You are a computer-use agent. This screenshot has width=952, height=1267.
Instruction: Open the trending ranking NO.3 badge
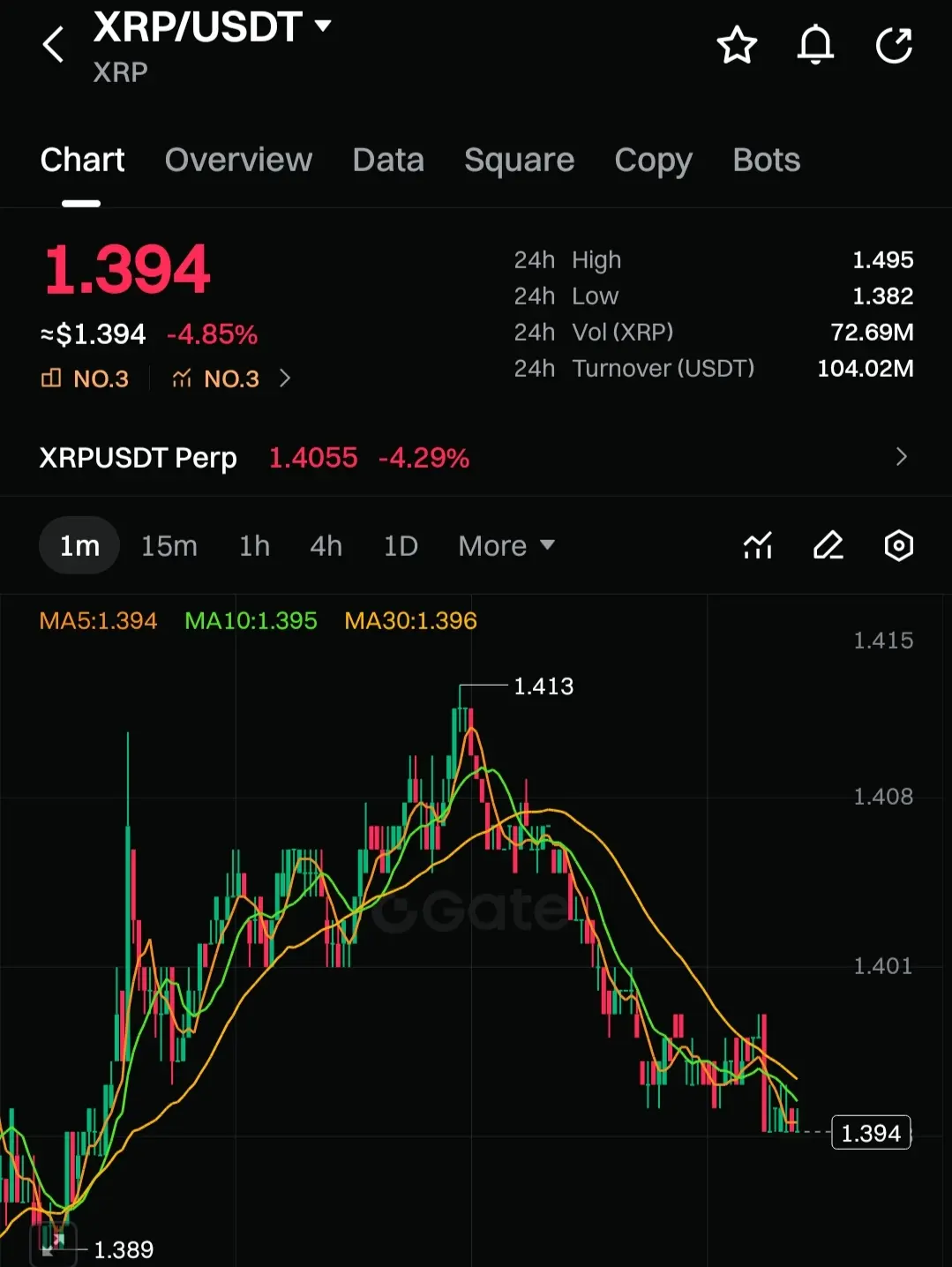(215, 379)
